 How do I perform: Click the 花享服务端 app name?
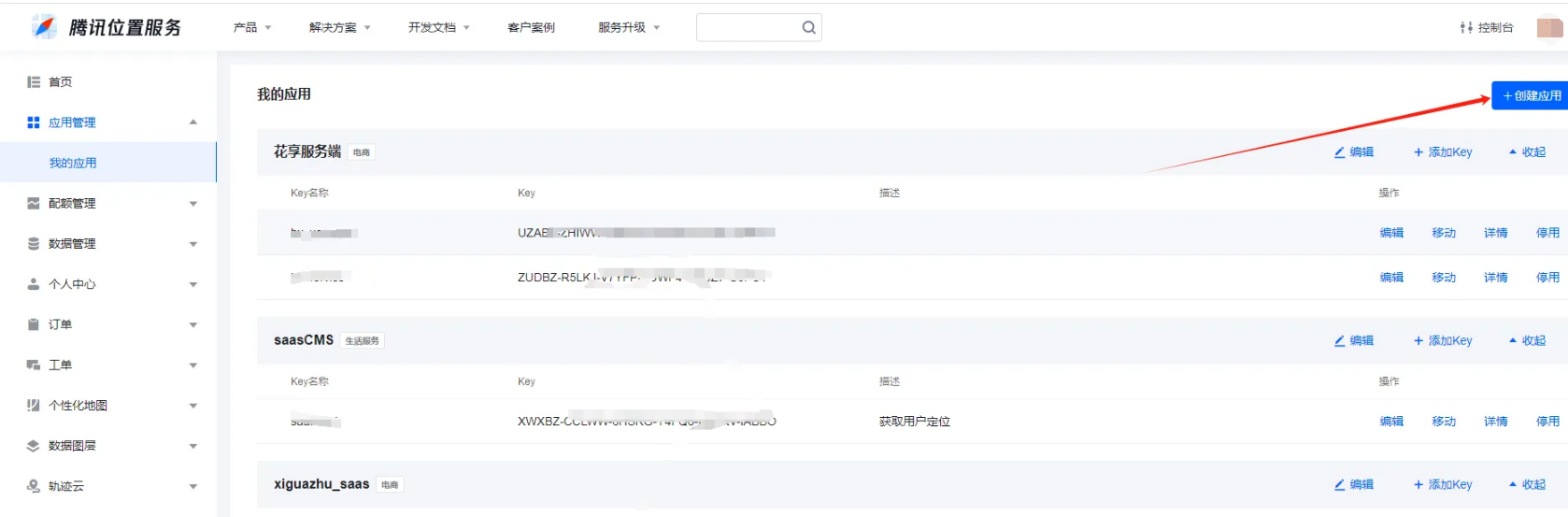coord(307,151)
